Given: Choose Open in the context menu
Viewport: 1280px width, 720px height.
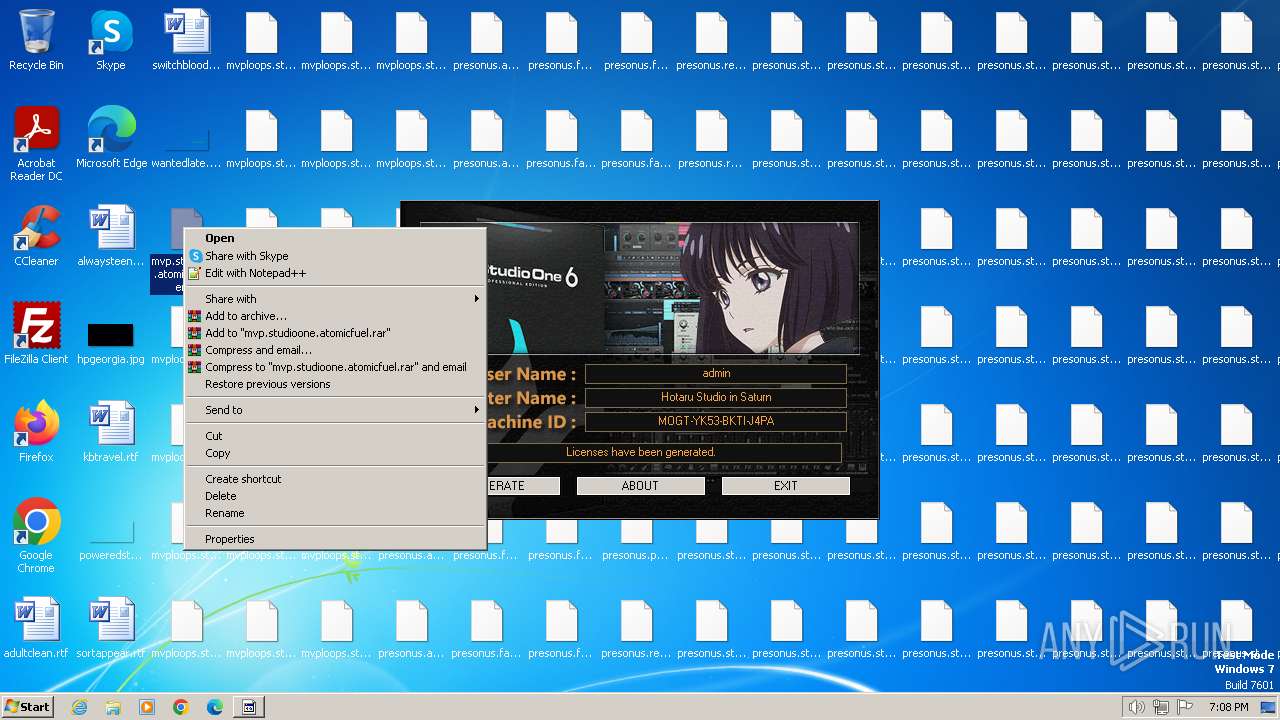Looking at the screenshot, I should 335,238.
